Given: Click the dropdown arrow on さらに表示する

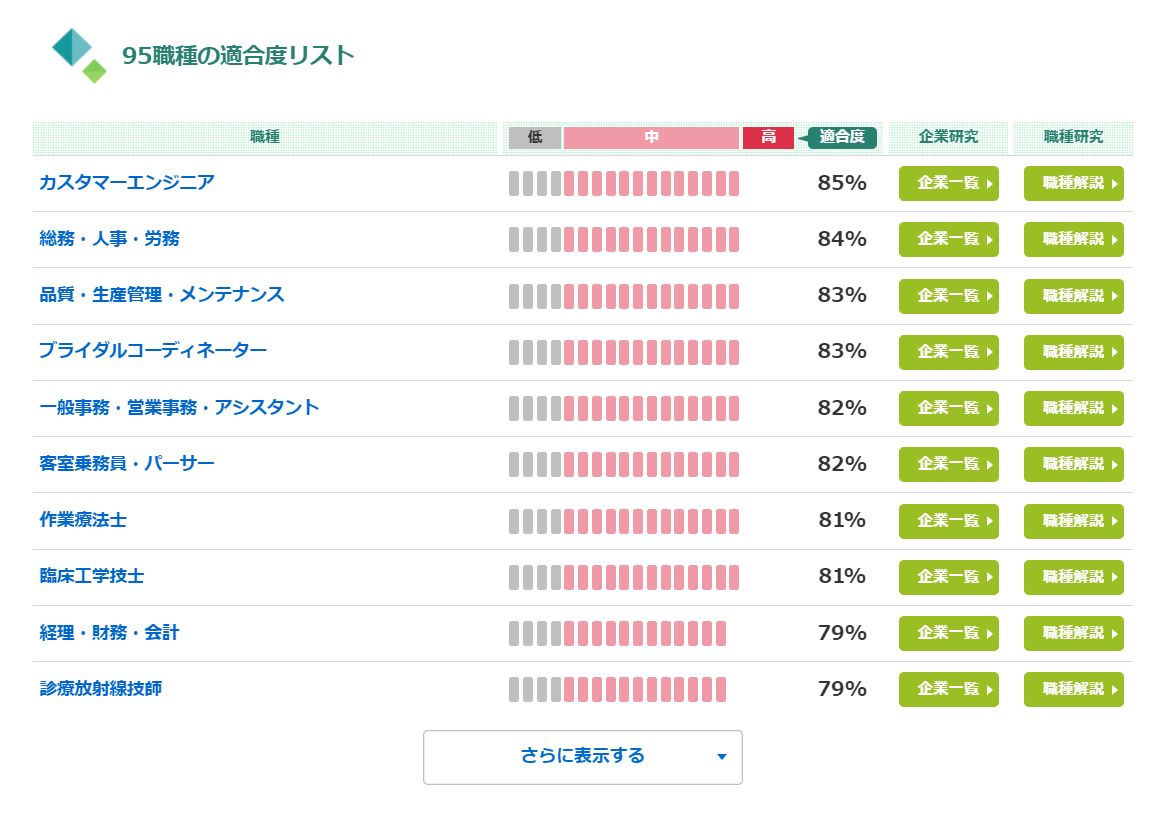Looking at the screenshot, I should [x=720, y=757].
